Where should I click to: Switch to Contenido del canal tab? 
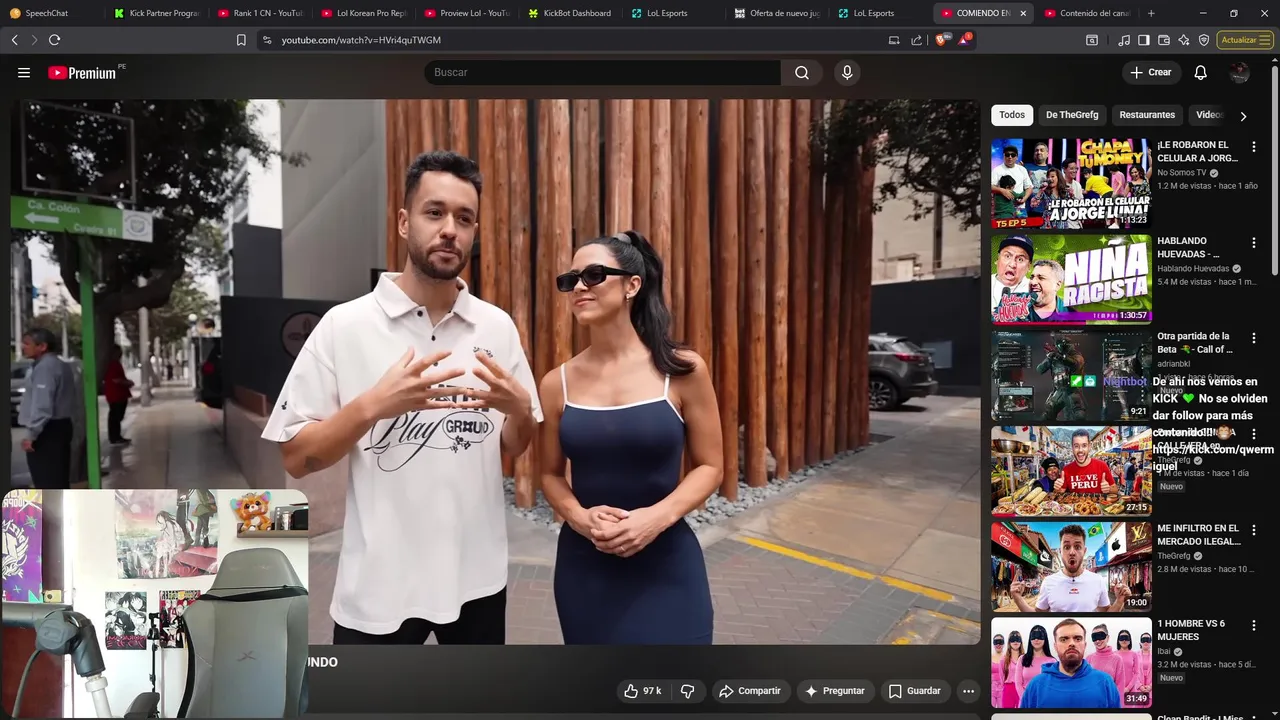point(1087,13)
